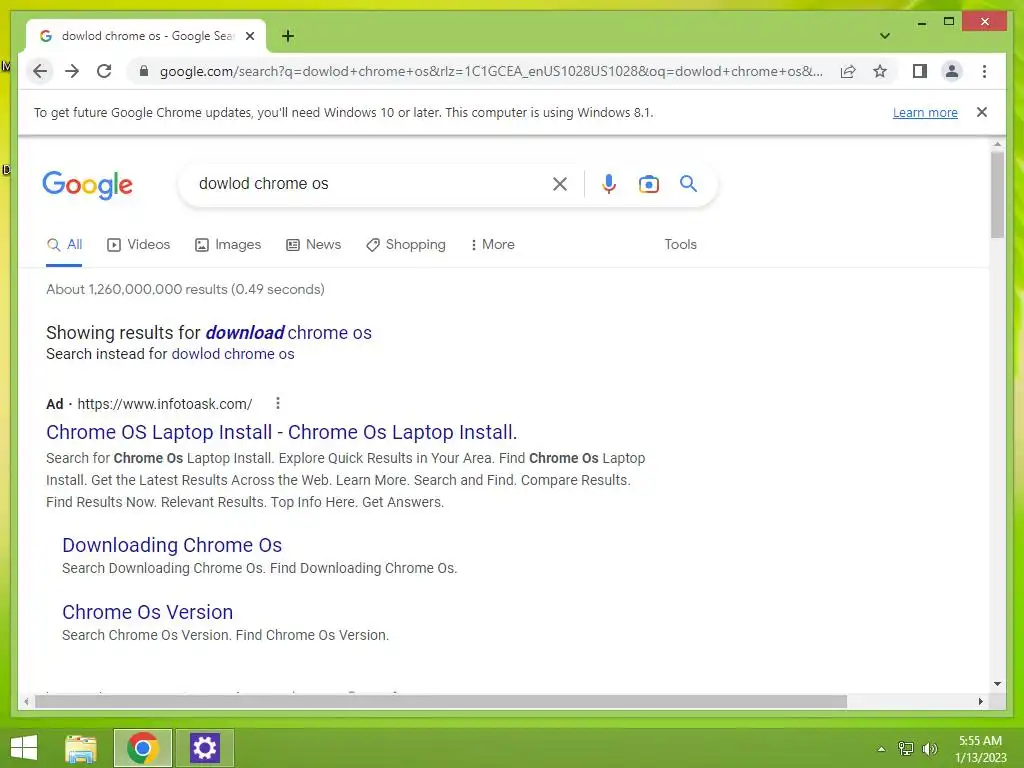The image size is (1024, 768).
Task: Follow the corrected 'download chrome os' link
Action: point(289,332)
